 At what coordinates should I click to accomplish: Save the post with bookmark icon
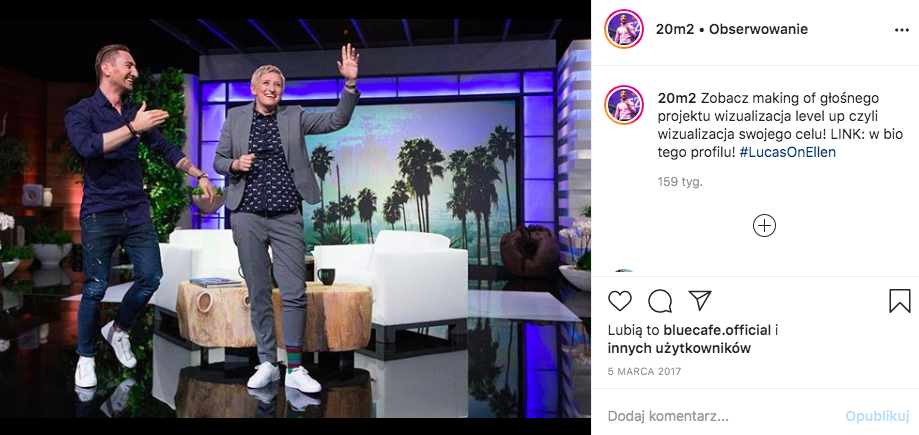tap(900, 301)
